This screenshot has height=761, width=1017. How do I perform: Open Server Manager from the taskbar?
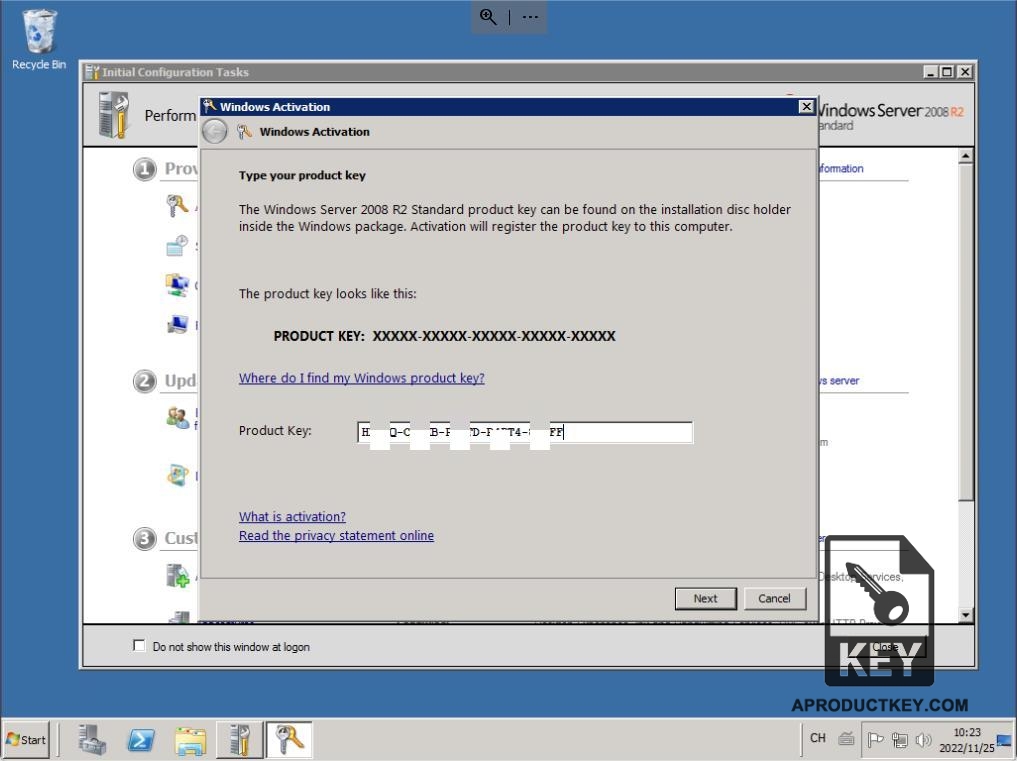pos(91,740)
